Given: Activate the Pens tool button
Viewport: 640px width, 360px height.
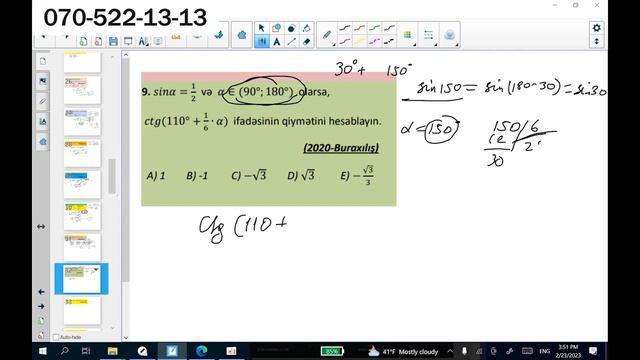Looking at the screenshot, I should pos(262,41).
